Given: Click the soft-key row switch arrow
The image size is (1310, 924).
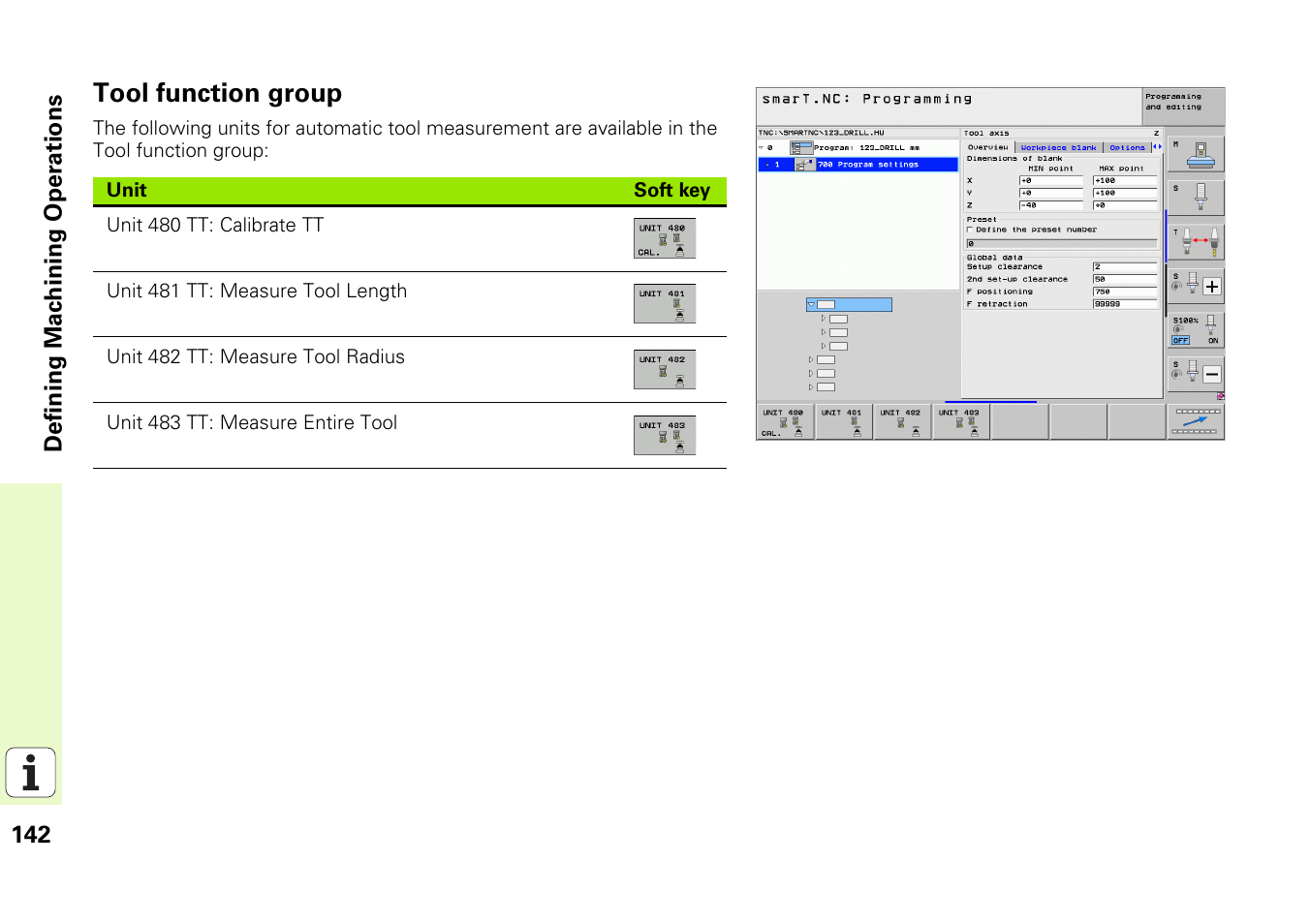Looking at the screenshot, I should coord(1196,422).
